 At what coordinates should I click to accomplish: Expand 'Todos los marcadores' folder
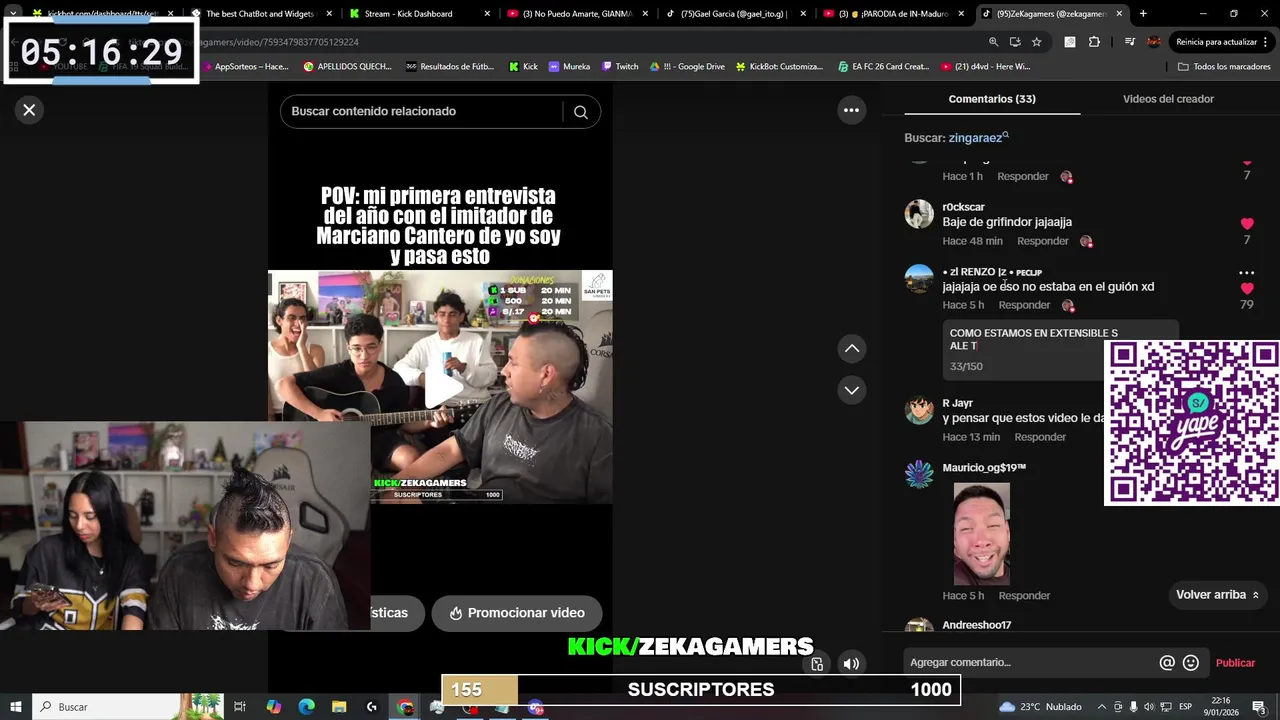[1224, 67]
